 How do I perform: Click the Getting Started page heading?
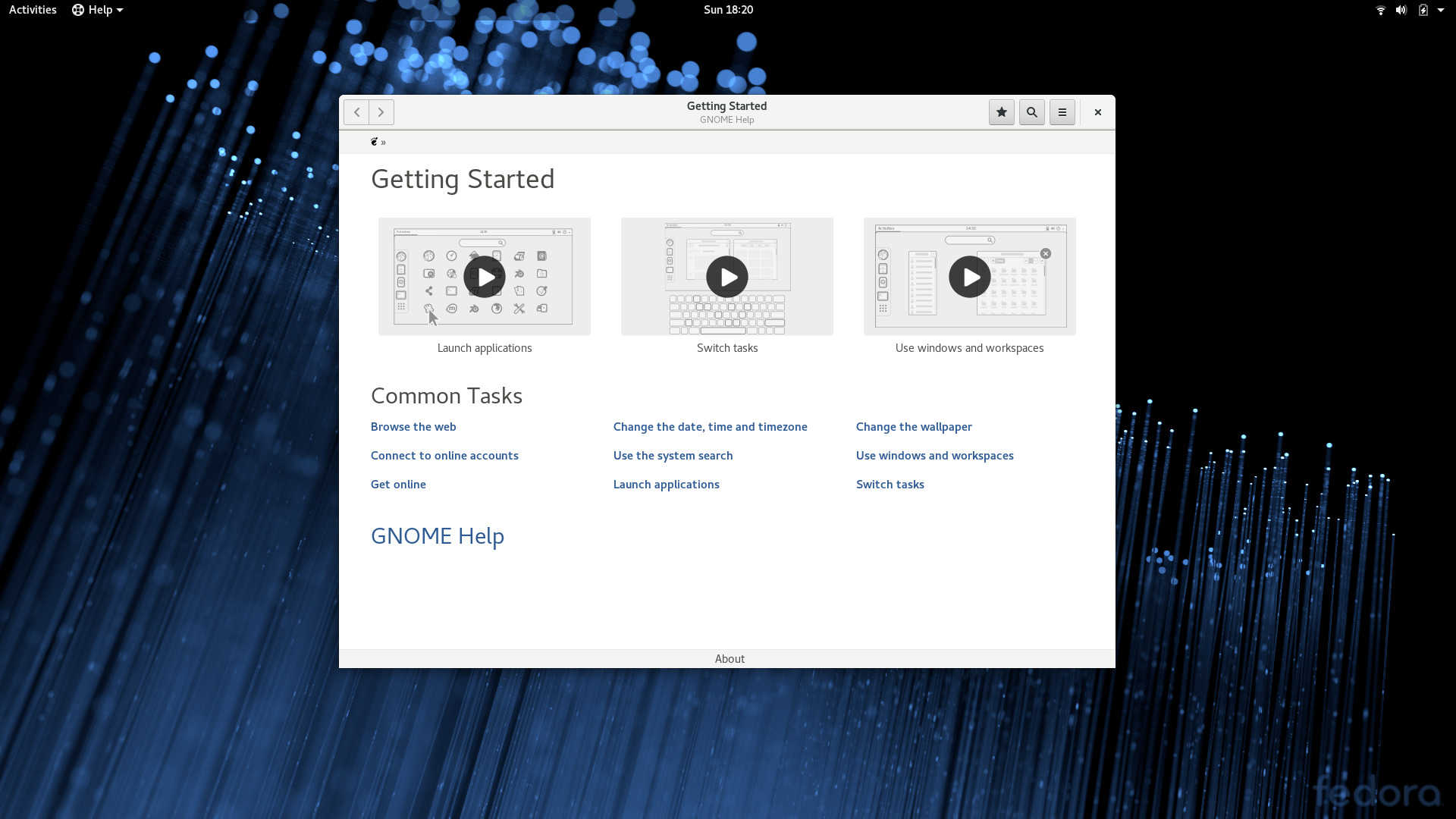pyautogui.click(x=463, y=179)
